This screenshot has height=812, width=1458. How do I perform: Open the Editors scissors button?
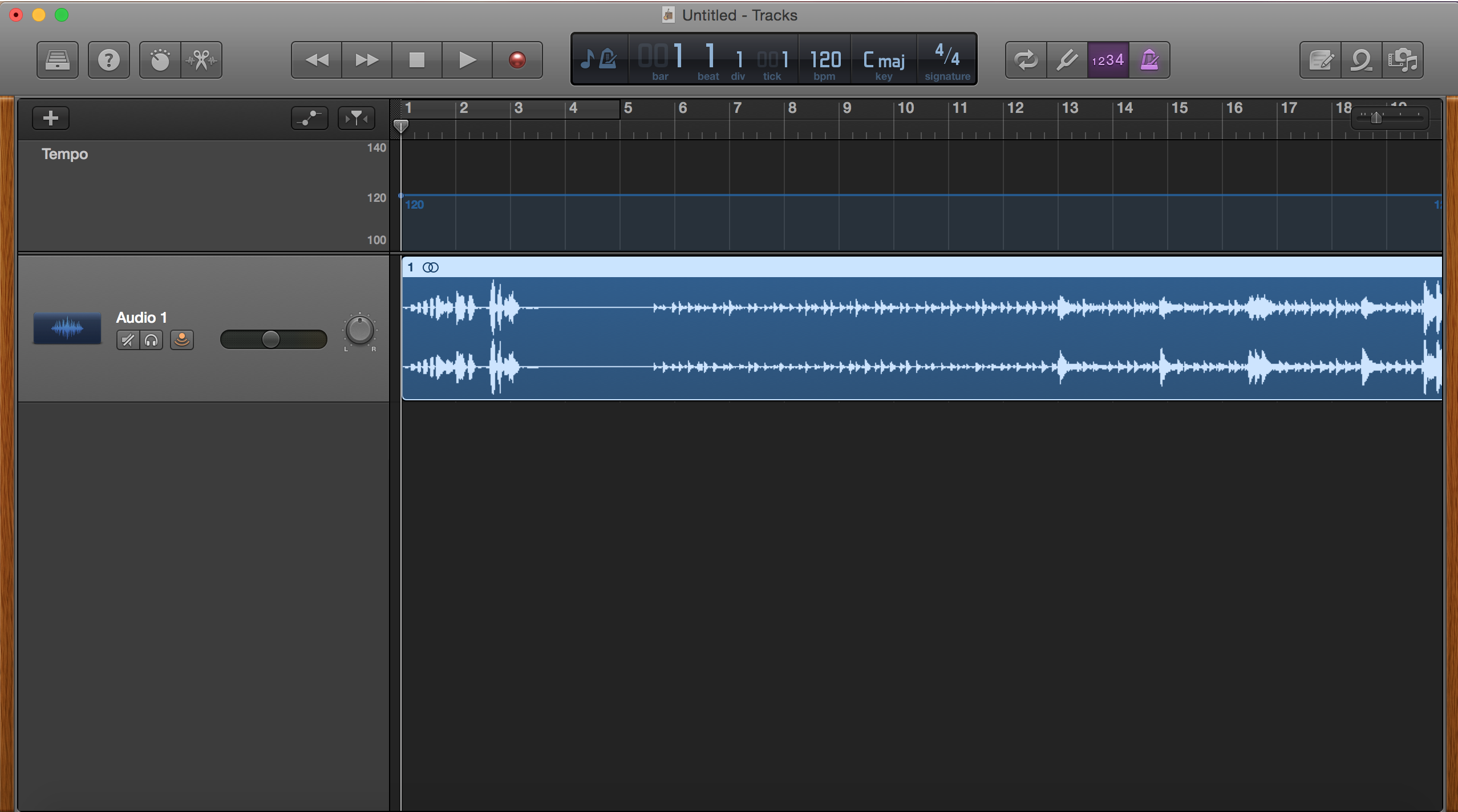click(201, 60)
